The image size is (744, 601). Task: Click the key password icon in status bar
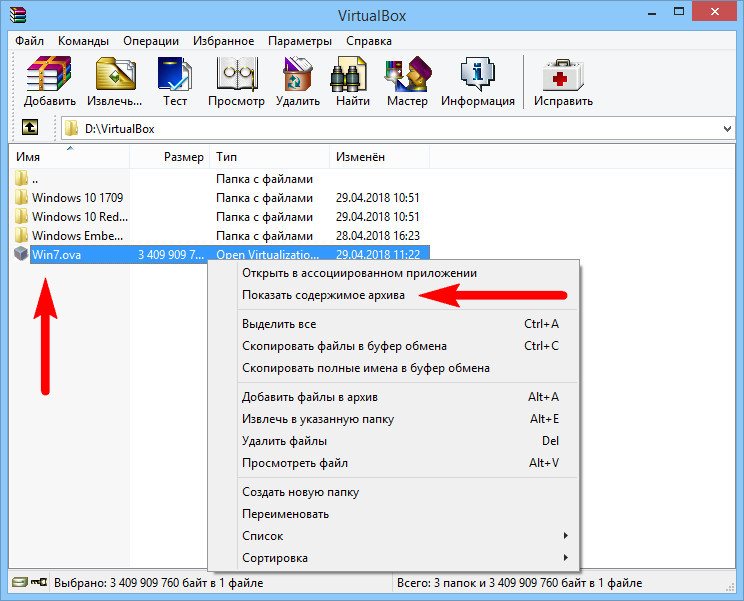pyautogui.click(x=39, y=582)
